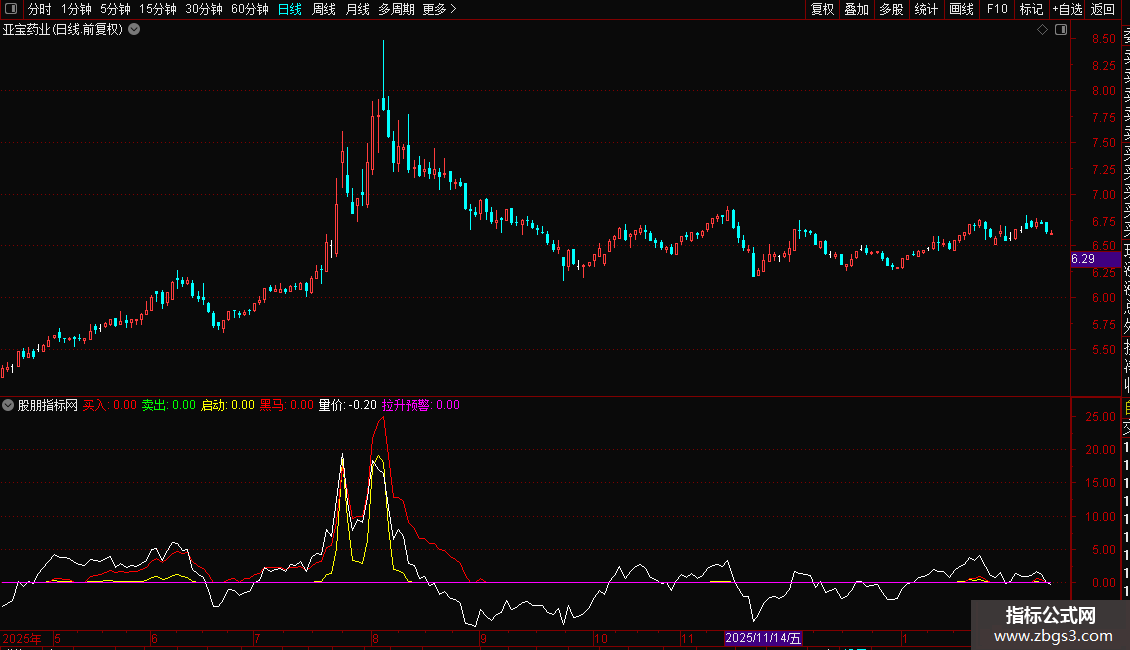This screenshot has width=1130, height=650.
Task: Toggle the left sidebar panel icon
Action: (x=11, y=9)
